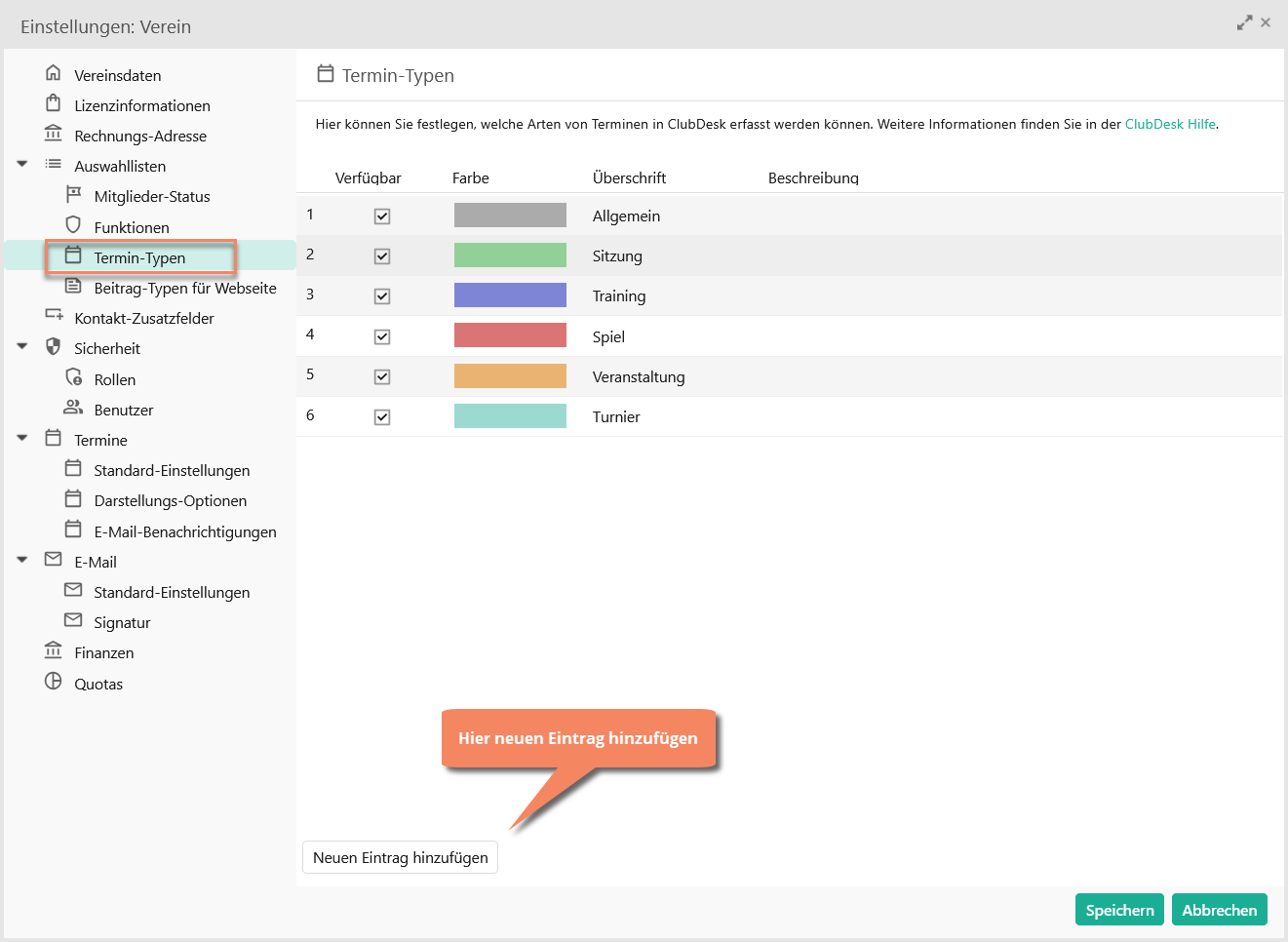Disable Verfügbar for Spiel
This screenshot has height=942, width=1288.
pos(382,337)
